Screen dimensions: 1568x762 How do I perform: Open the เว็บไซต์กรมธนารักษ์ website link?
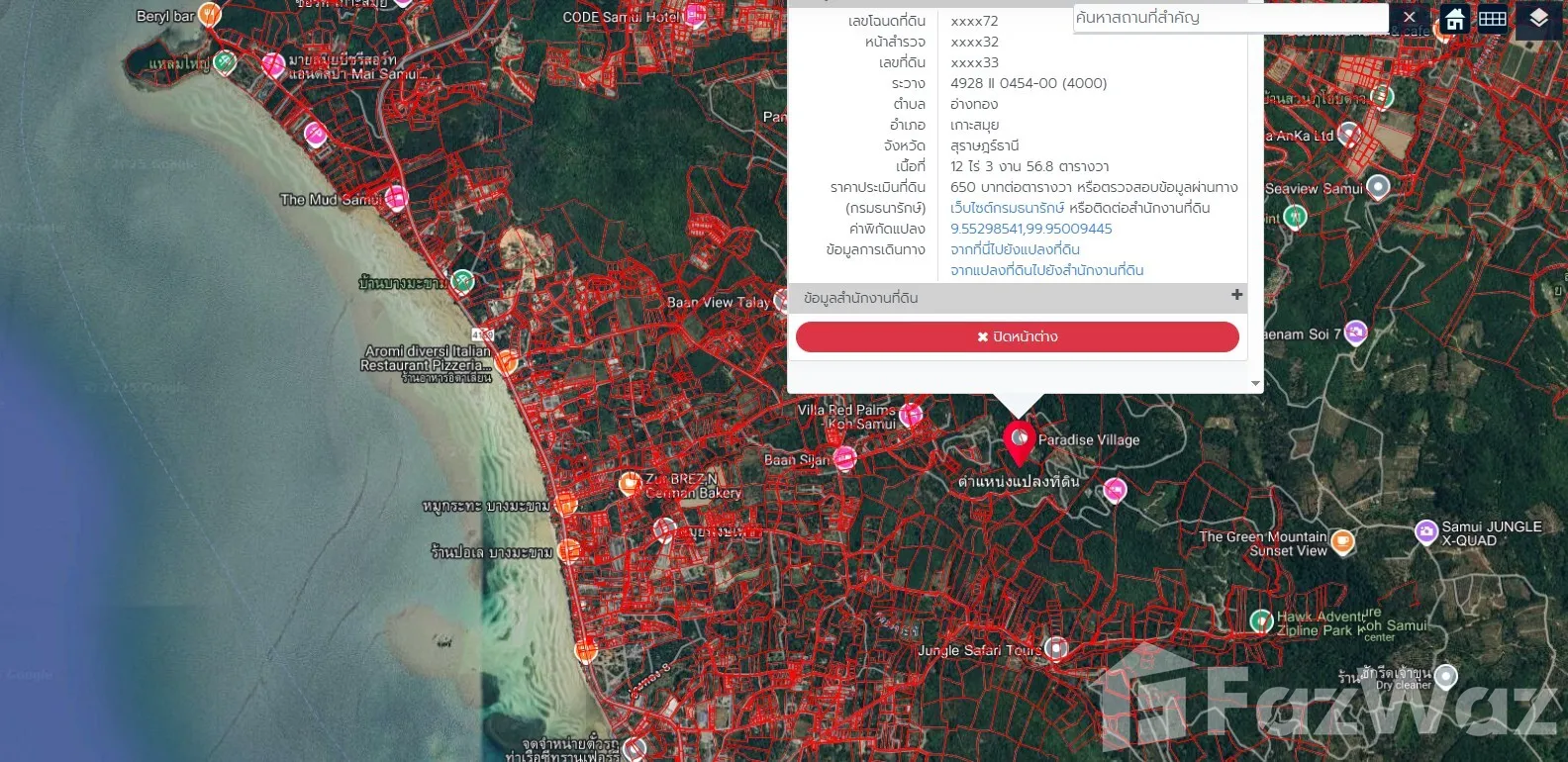point(1007,208)
